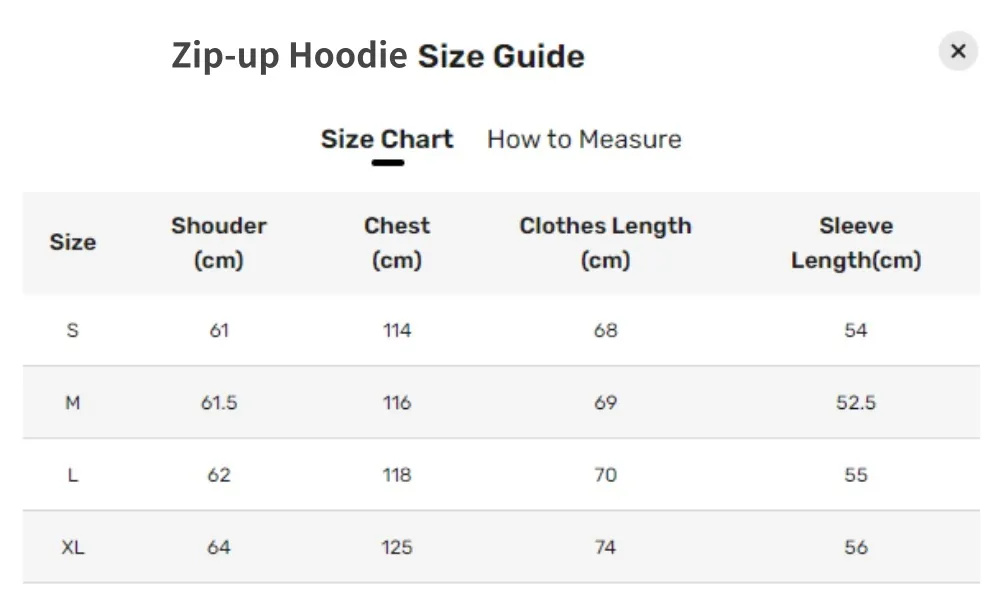Image resolution: width=993 pixels, height=600 pixels.
Task: Select the XL size row label
Action: 73,547
